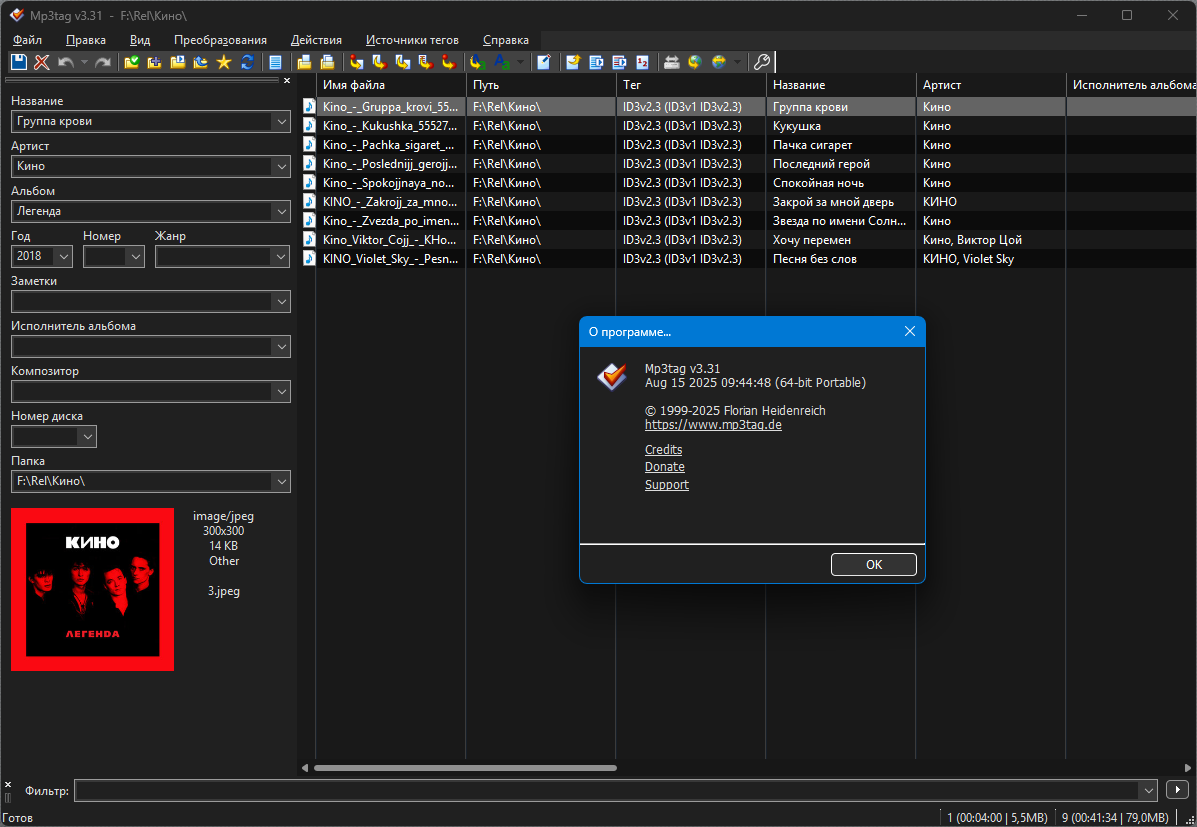
Task: Sort by the Путь column header
Action: pyautogui.click(x=541, y=85)
